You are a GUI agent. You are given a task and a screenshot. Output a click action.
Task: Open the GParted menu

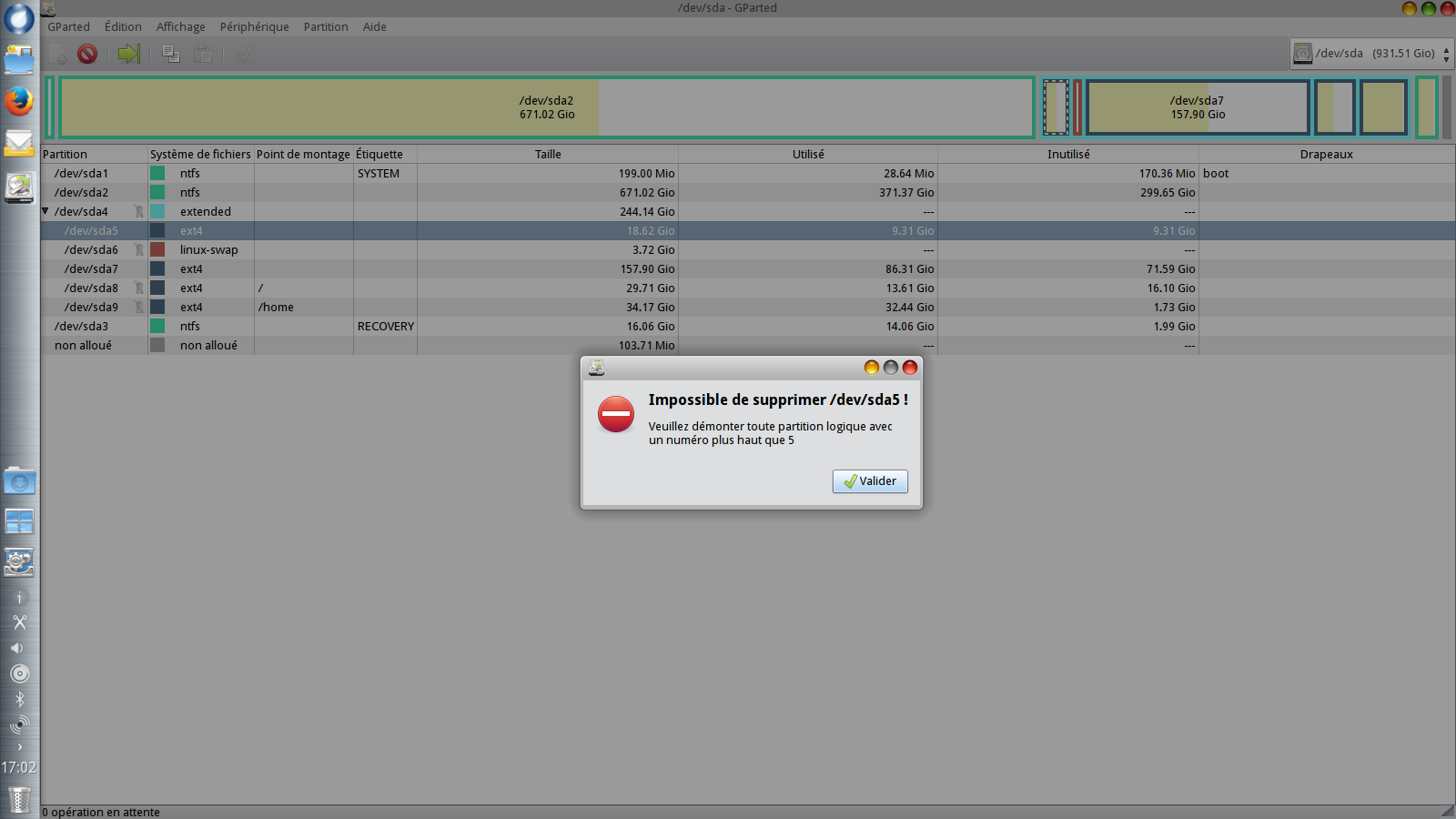pyautogui.click(x=69, y=27)
